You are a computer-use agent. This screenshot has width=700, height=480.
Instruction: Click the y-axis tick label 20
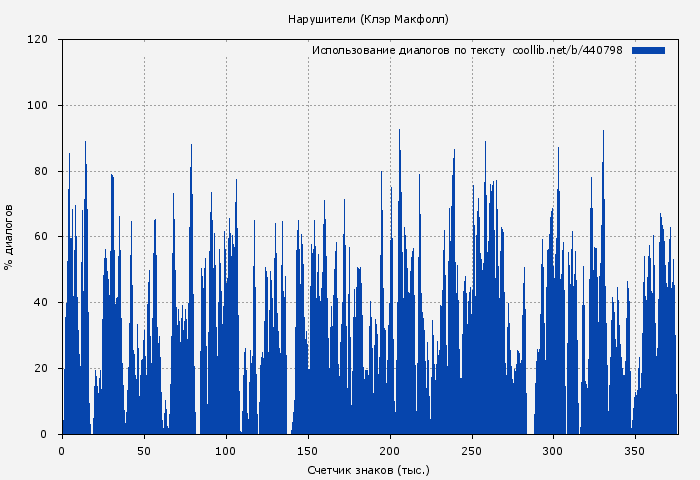click(x=41, y=369)
